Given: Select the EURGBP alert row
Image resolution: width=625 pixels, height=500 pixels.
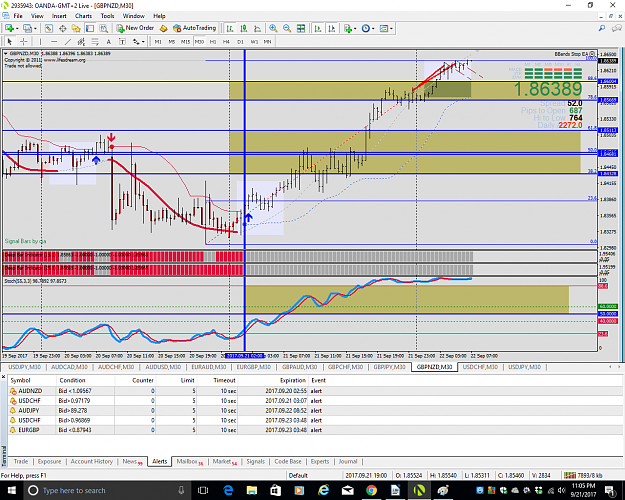Looking at the screenshot, I should [x=315, y=430].
